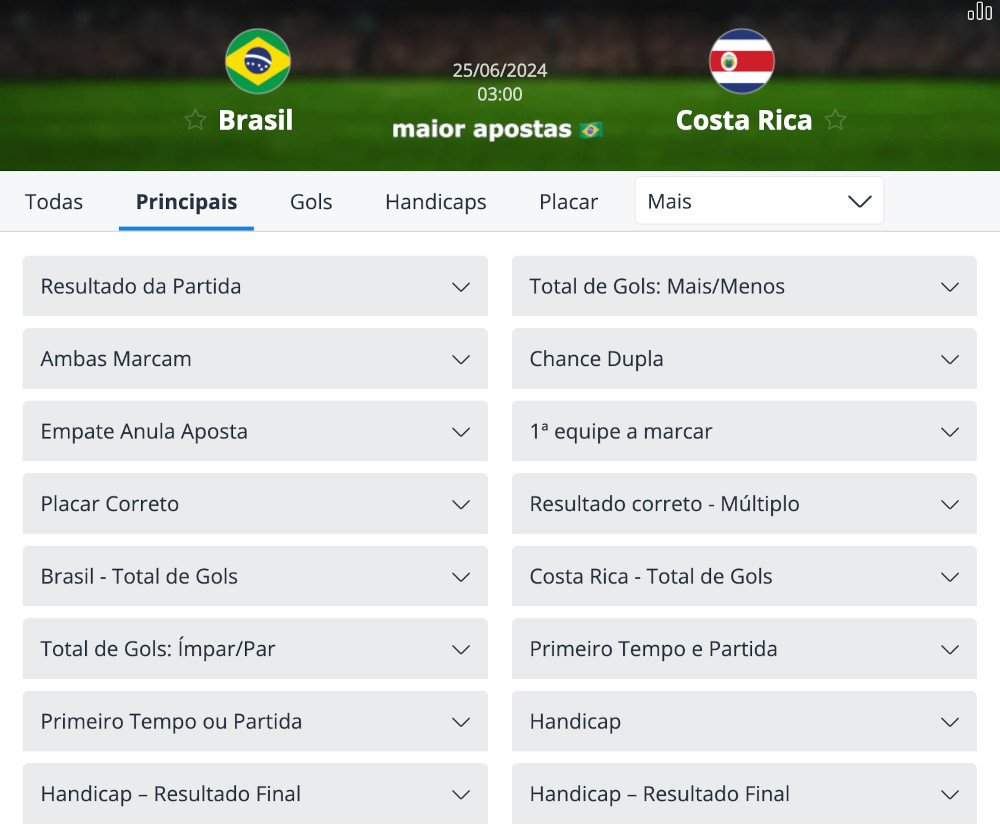Viewport: 1000px width, 831px height.
Task: Select the Todas tab
Action: [54, 201]
